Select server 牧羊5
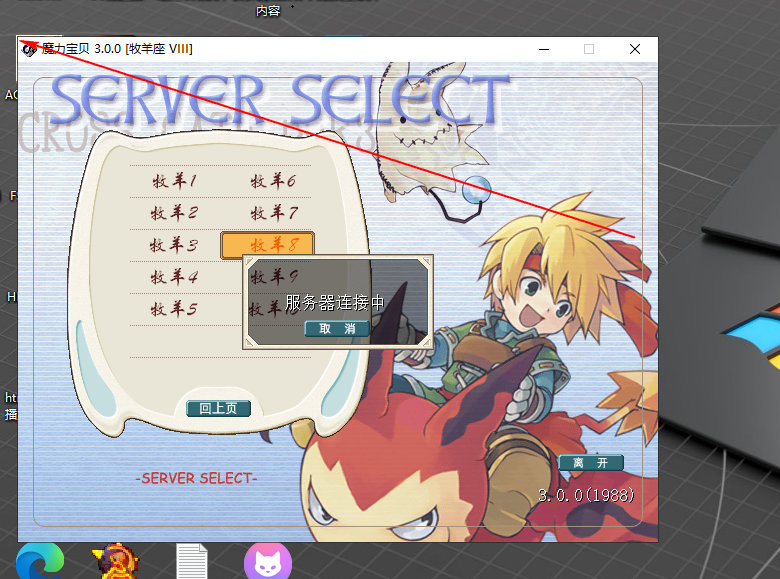The image size is (780, 579). point(174,309)
